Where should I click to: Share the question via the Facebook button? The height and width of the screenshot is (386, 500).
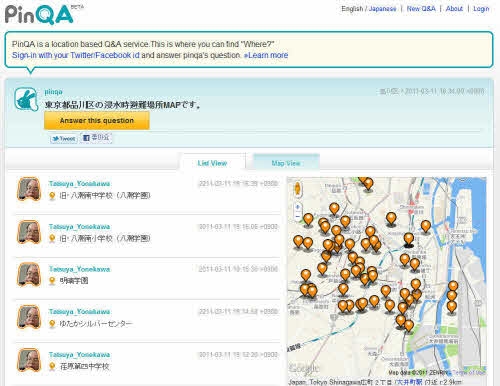[x=96, y=138]
